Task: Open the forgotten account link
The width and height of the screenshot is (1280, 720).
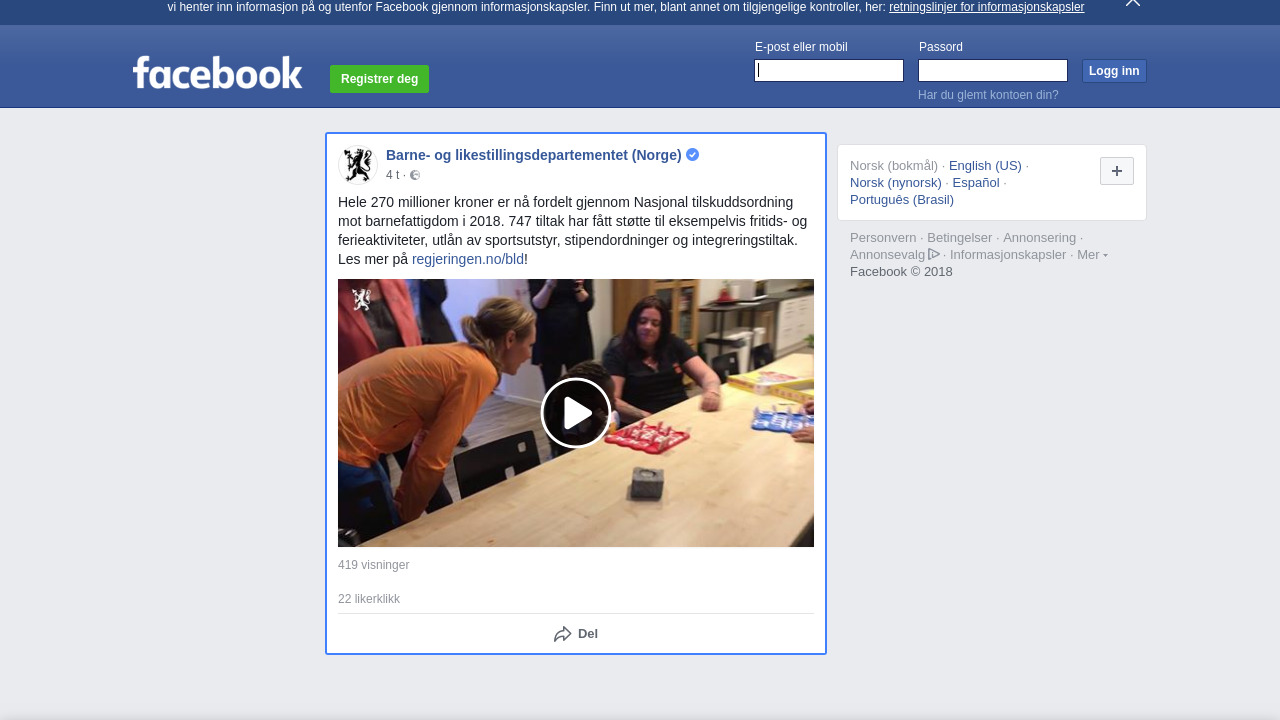Action: point(988,95)
